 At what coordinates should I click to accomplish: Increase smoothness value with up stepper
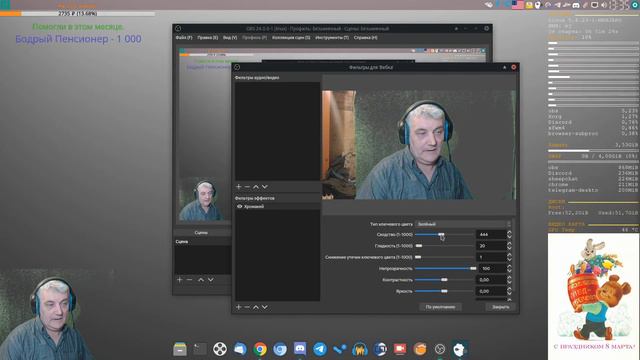(x=509, y=244)
